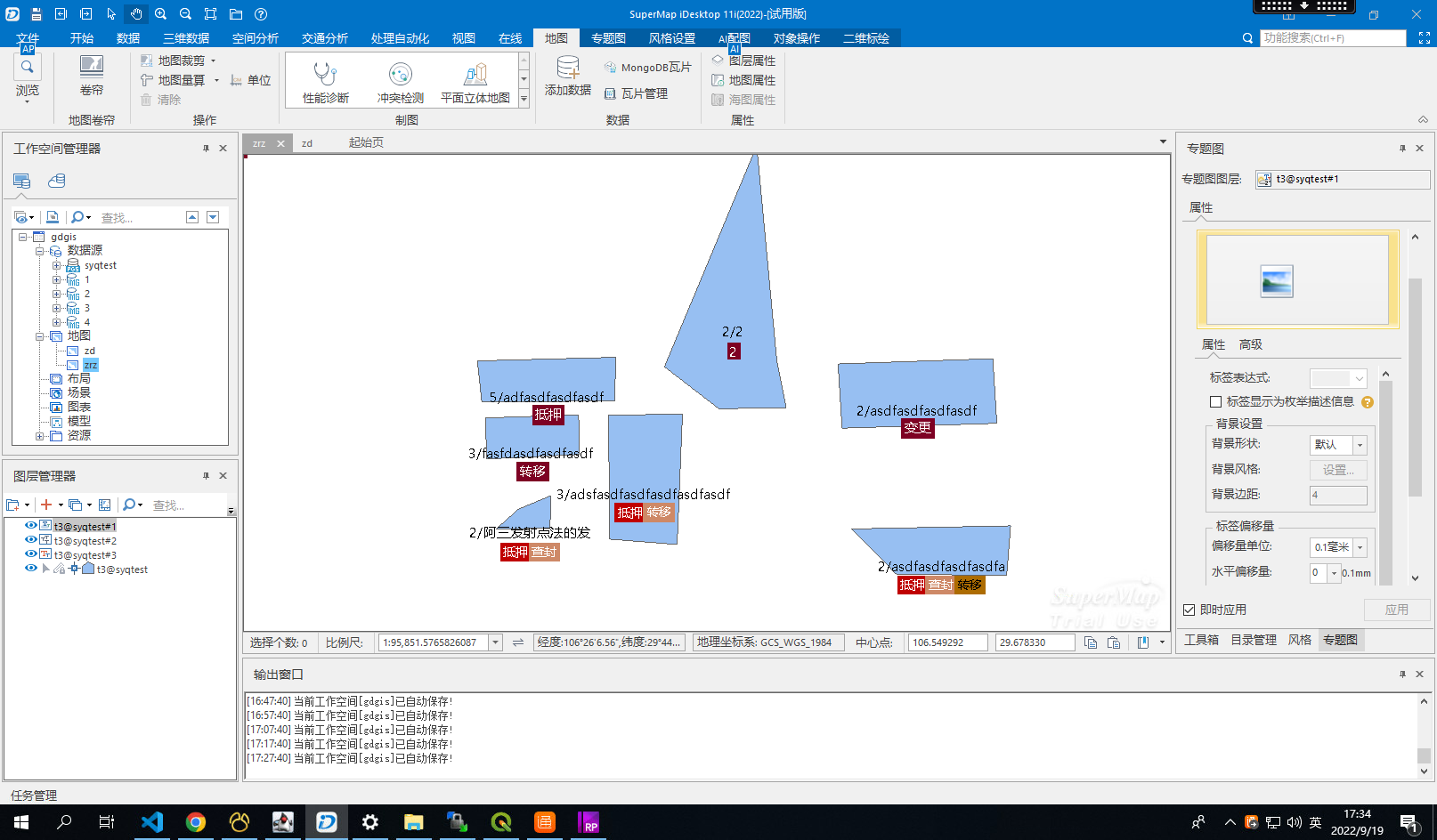Toggle visibility of layer t3@syqtest#2
Screen dimensions: 1437x840
pos(31,540)
